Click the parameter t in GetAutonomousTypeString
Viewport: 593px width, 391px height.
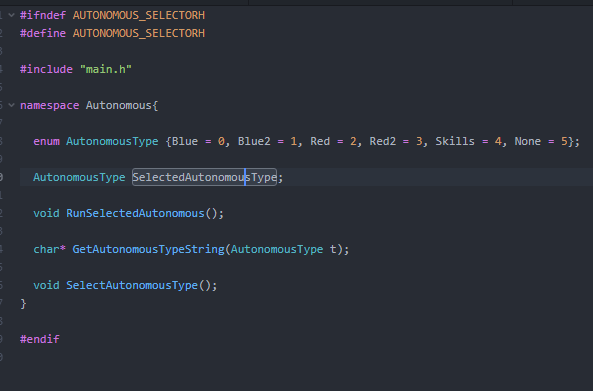click(x=333, y=249)
